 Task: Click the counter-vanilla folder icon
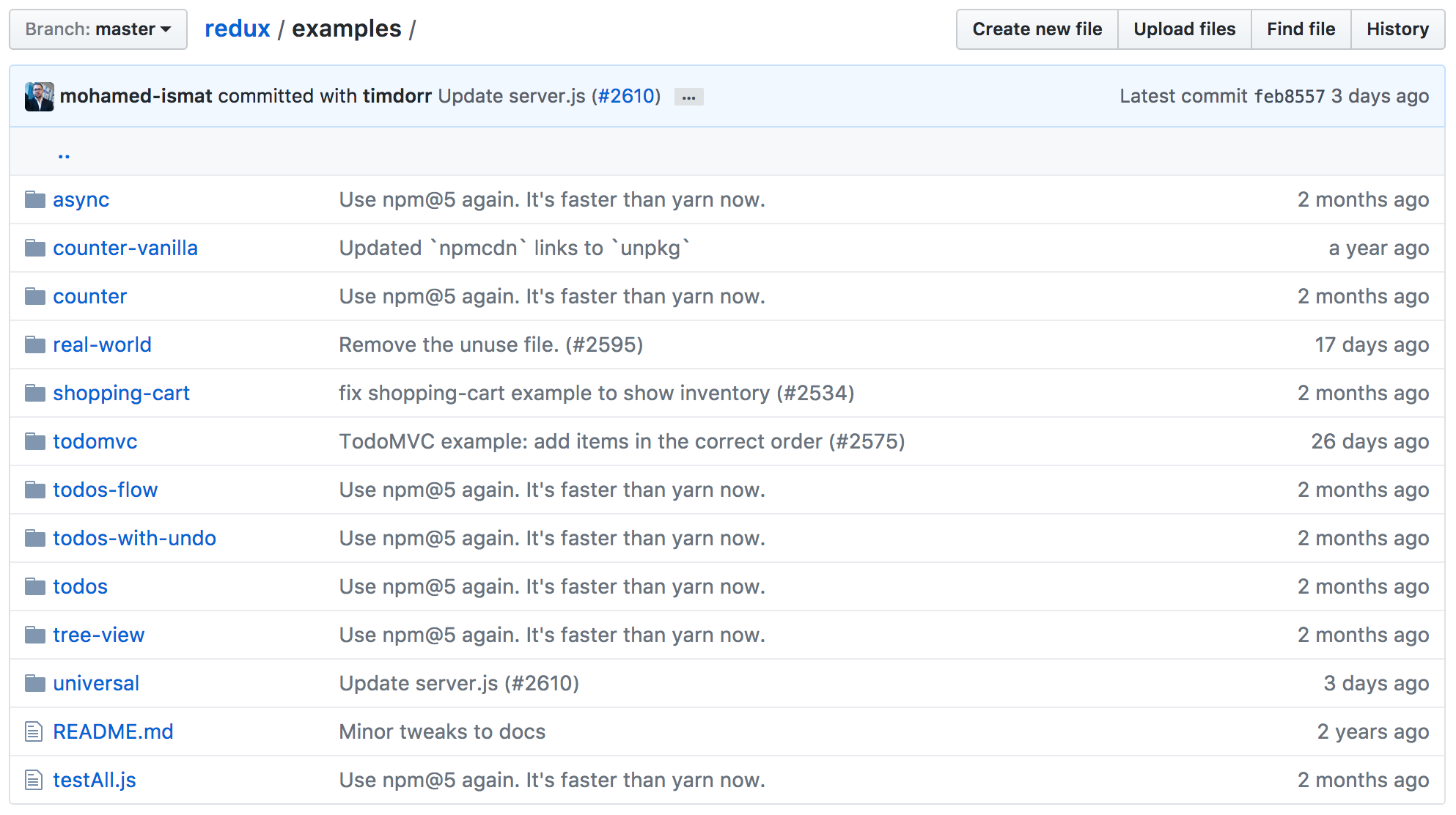34,248
